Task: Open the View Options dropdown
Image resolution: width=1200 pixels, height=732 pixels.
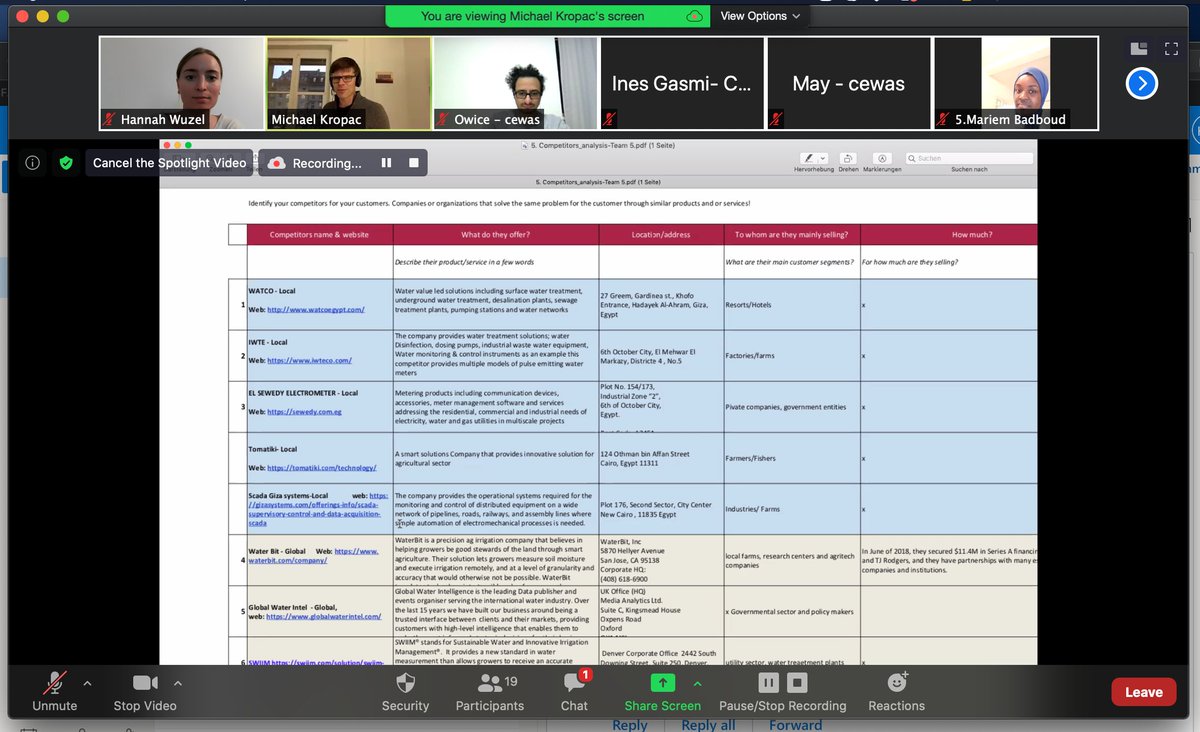Action: (x=761, y=16)
